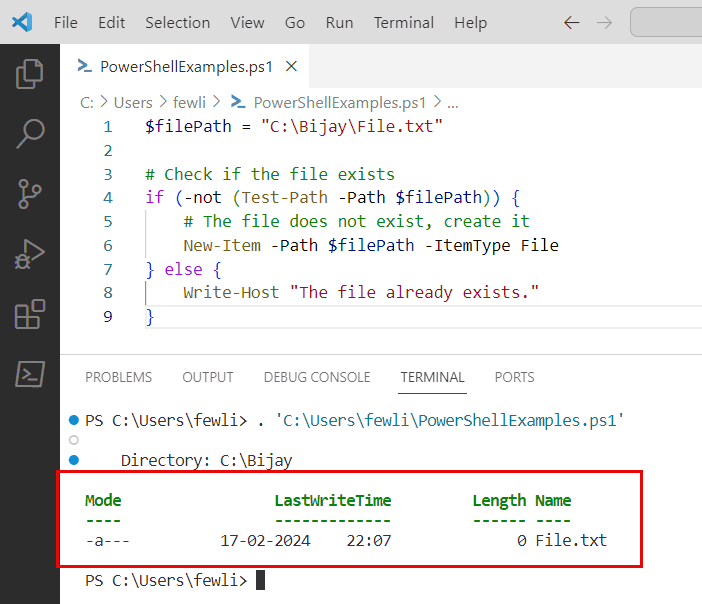Click 'Directory: C:\Bijay' in terminal

pyautogui.click(x=206, y=460)
